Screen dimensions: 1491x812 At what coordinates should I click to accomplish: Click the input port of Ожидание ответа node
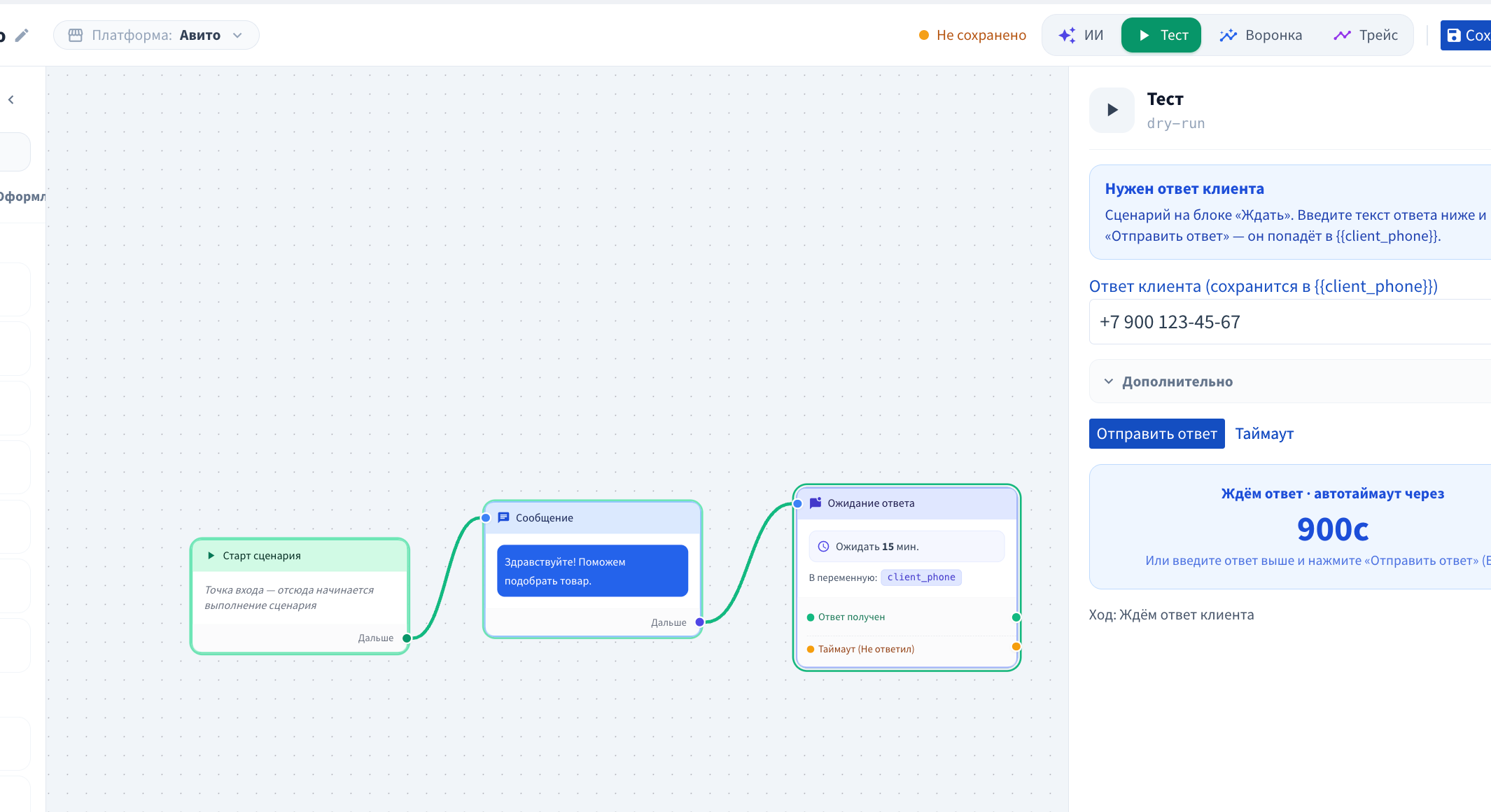797,503
